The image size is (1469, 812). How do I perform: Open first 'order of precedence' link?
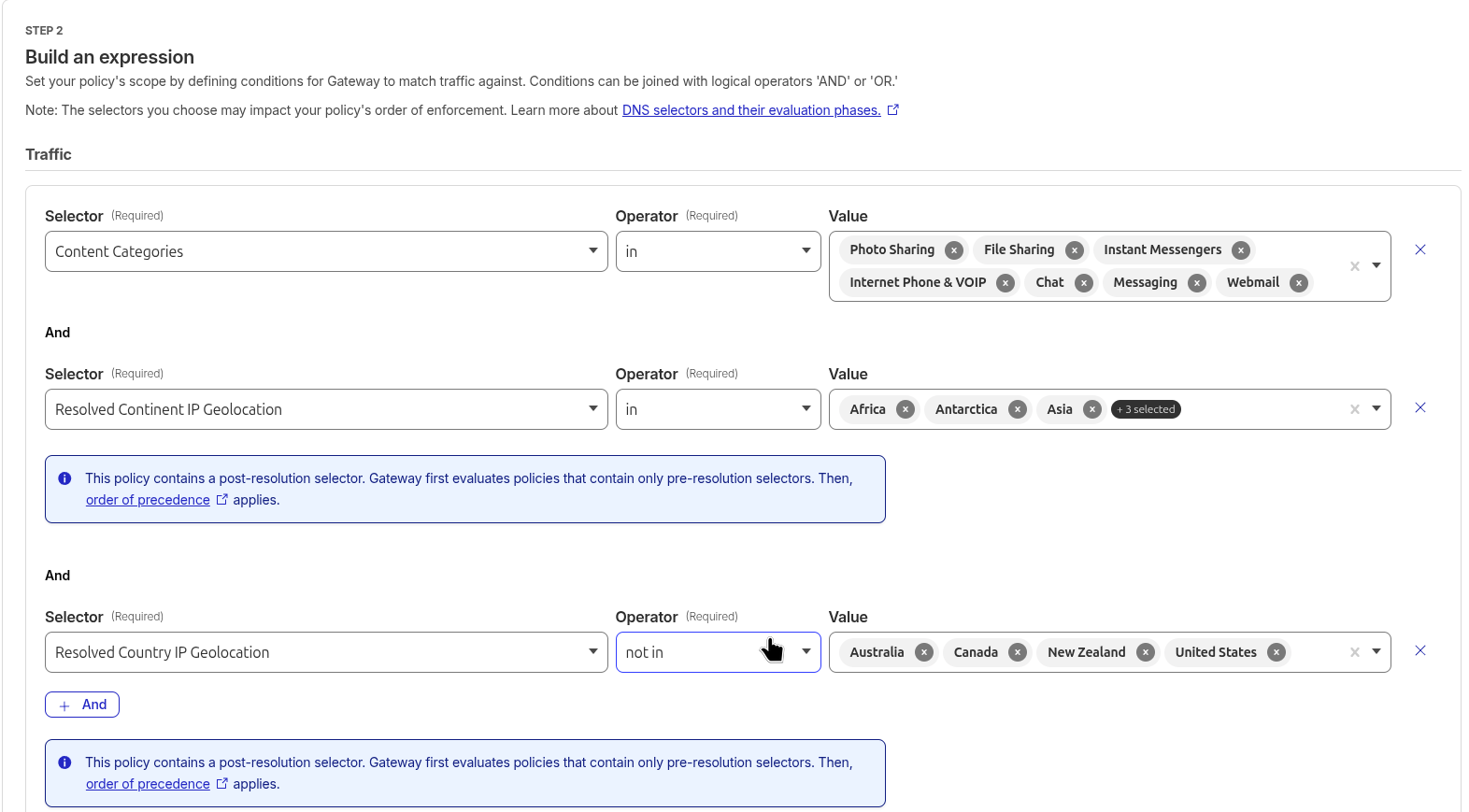(x=148, y=500)
